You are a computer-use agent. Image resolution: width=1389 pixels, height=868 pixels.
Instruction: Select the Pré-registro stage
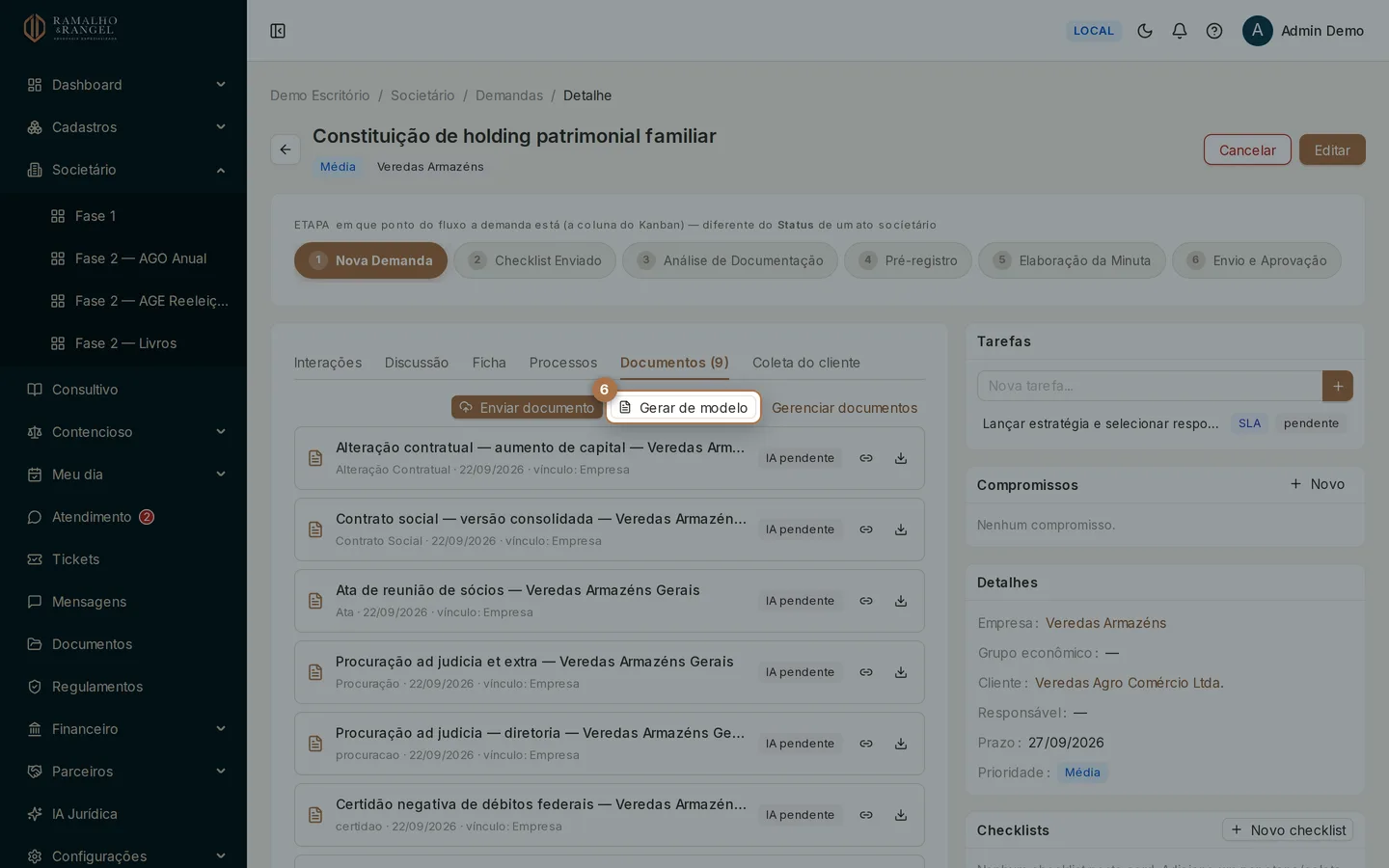click(x=908, y=260)
